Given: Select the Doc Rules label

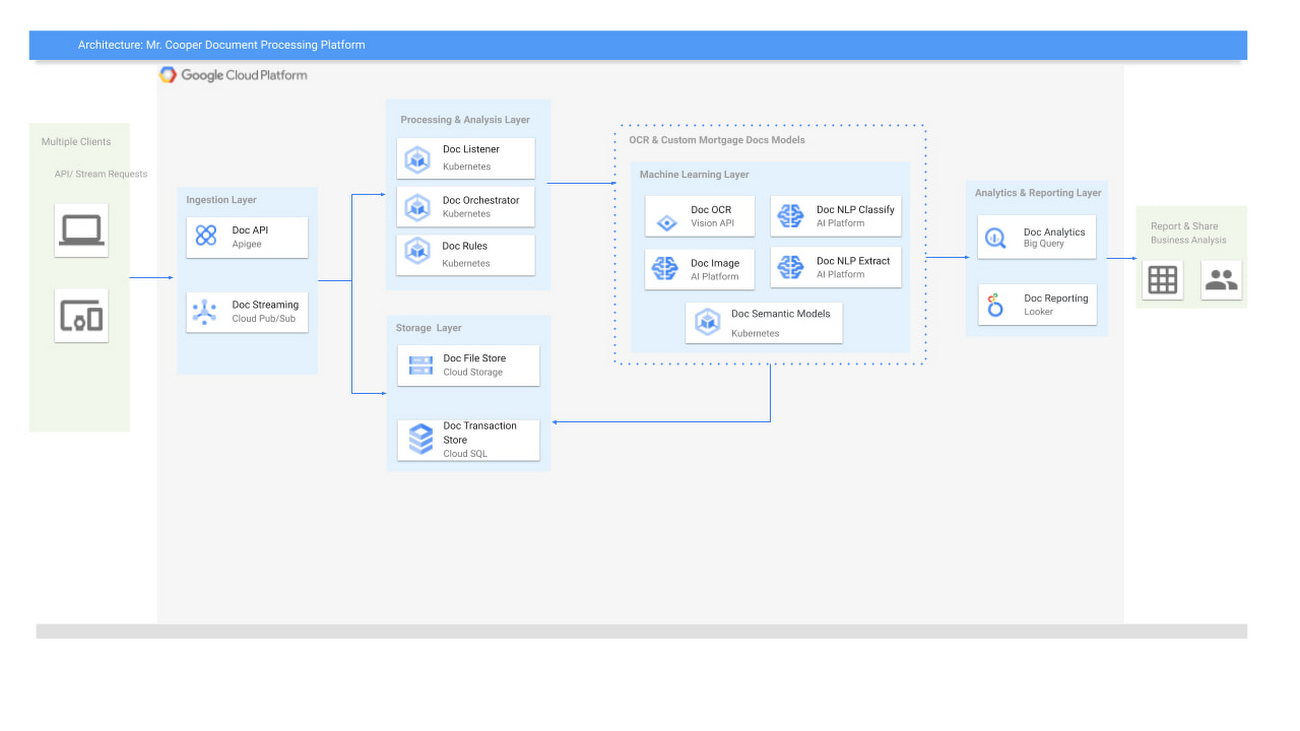Looking at the screenshot, I should point(465,246).
